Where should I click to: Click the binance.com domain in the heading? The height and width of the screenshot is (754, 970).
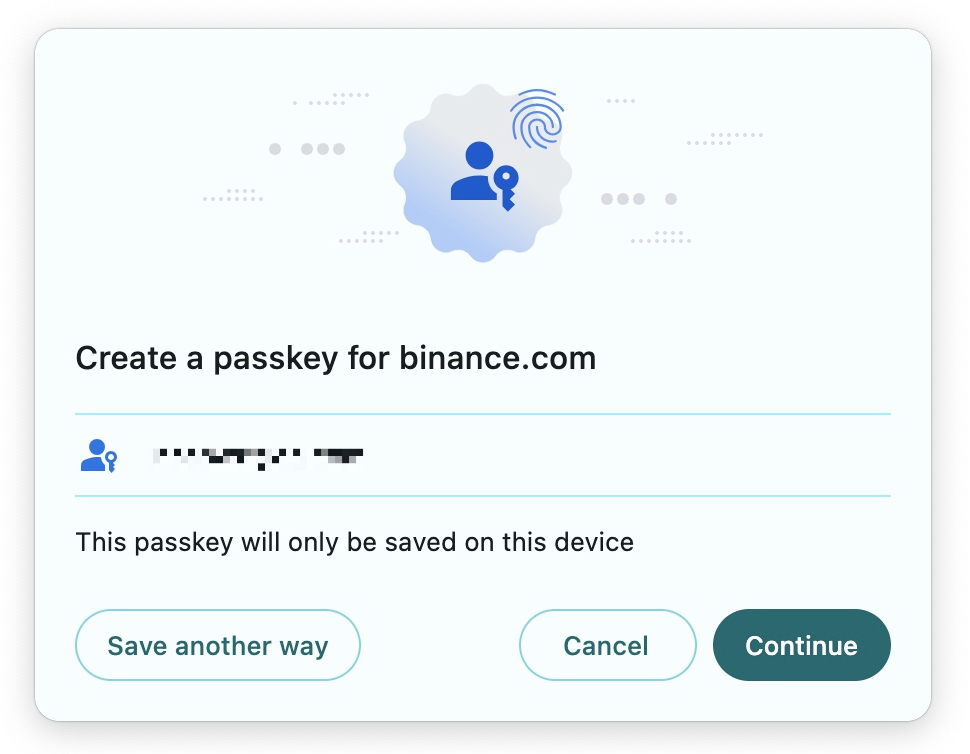click(x=497, y=358)
